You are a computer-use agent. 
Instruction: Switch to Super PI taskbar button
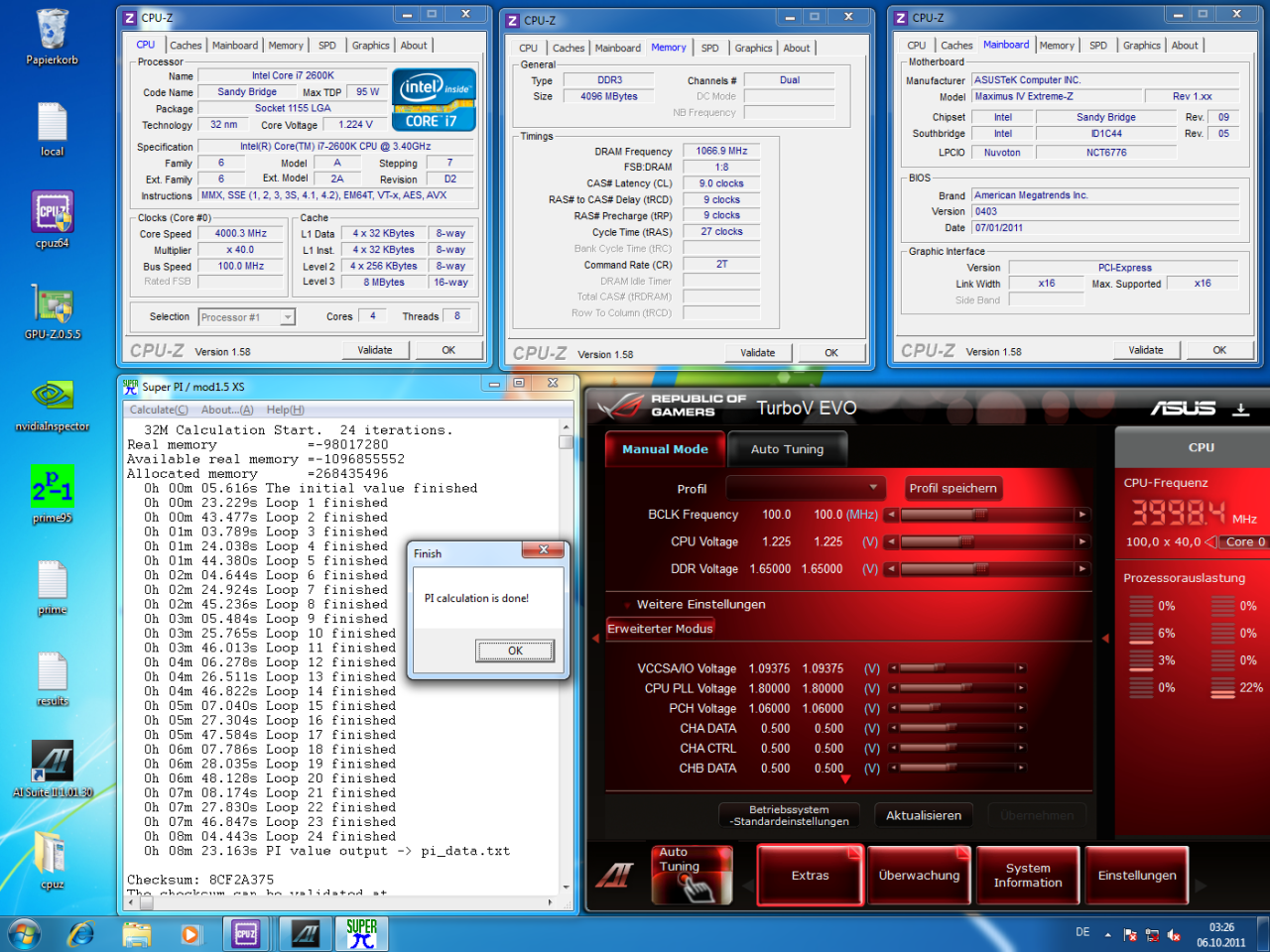361,934
